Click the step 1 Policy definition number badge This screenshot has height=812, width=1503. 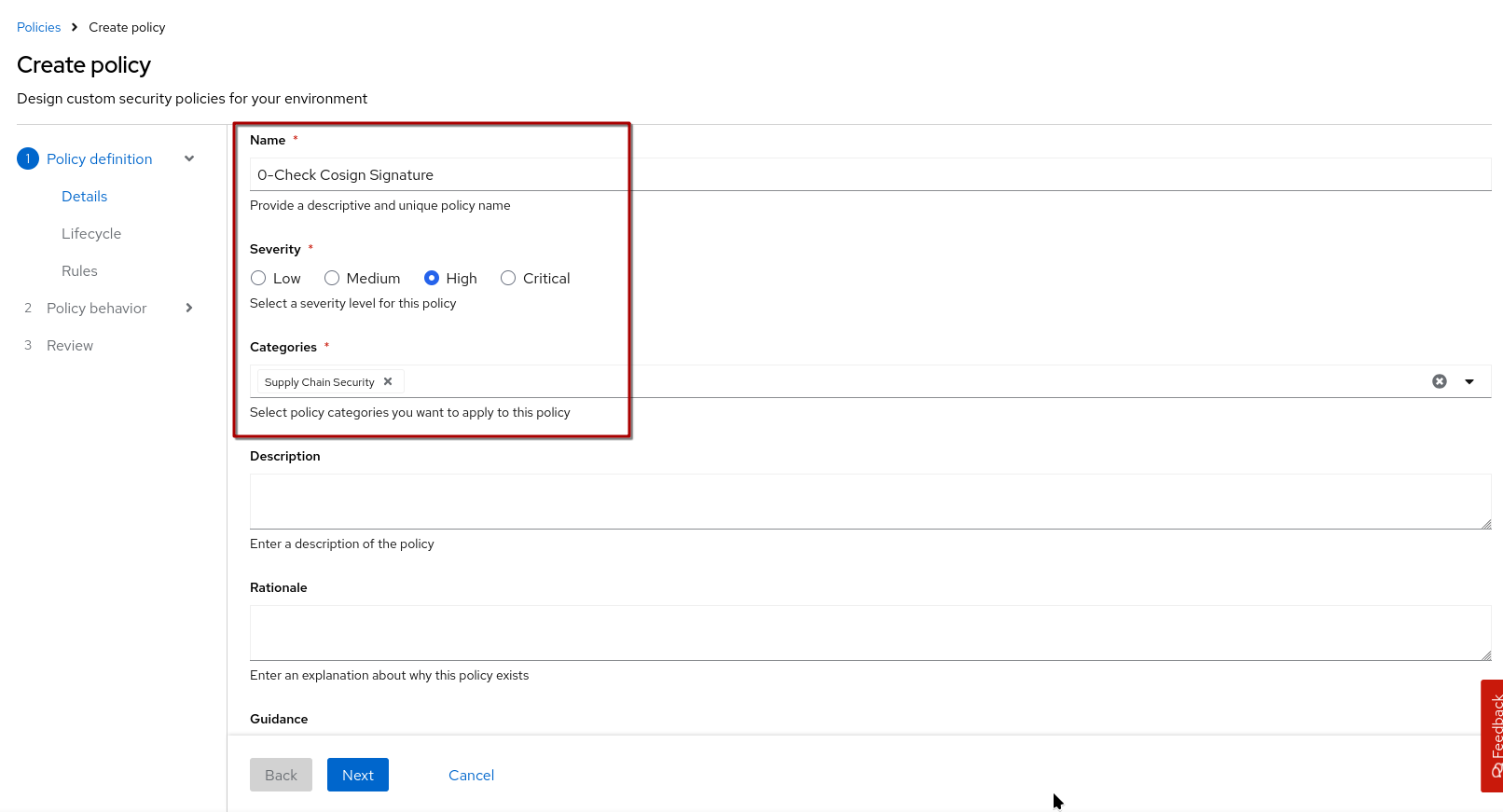(28, 158)
